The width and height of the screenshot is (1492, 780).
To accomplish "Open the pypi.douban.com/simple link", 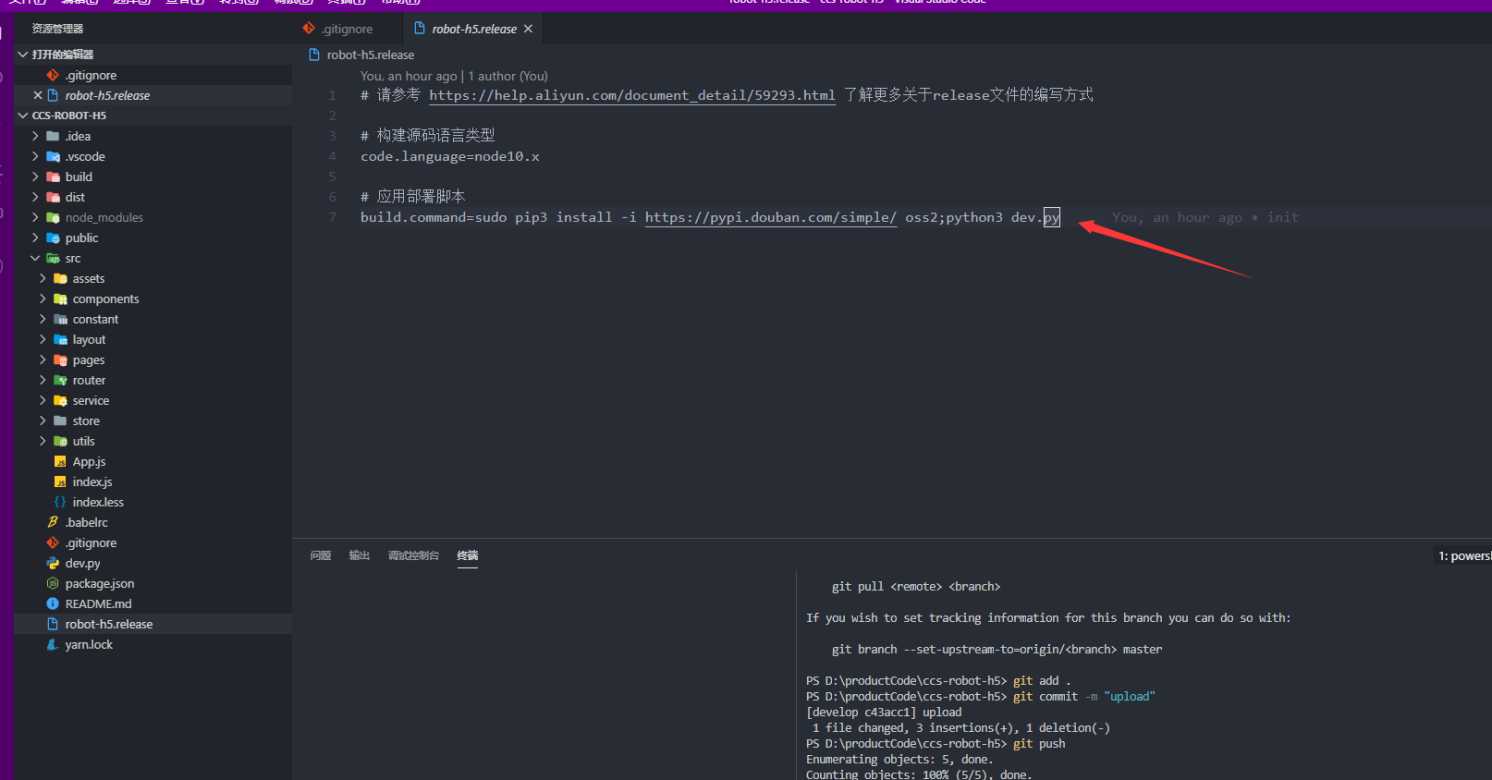I will [771, 218].
